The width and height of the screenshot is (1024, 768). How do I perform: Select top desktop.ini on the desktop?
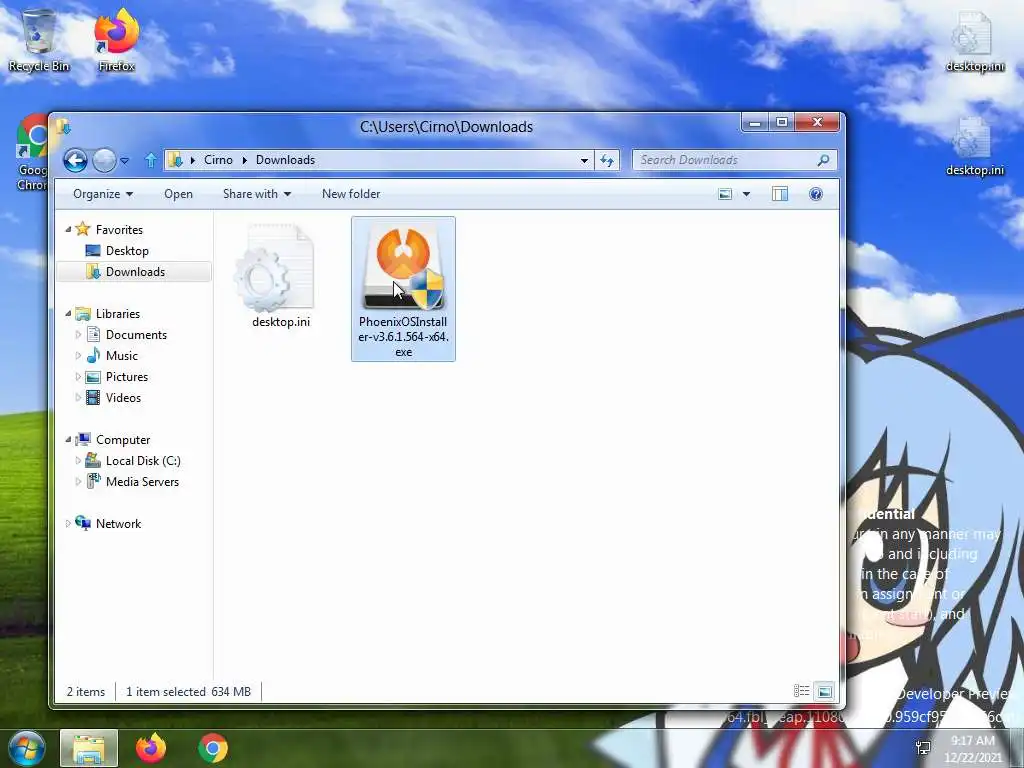coord(974,42)
